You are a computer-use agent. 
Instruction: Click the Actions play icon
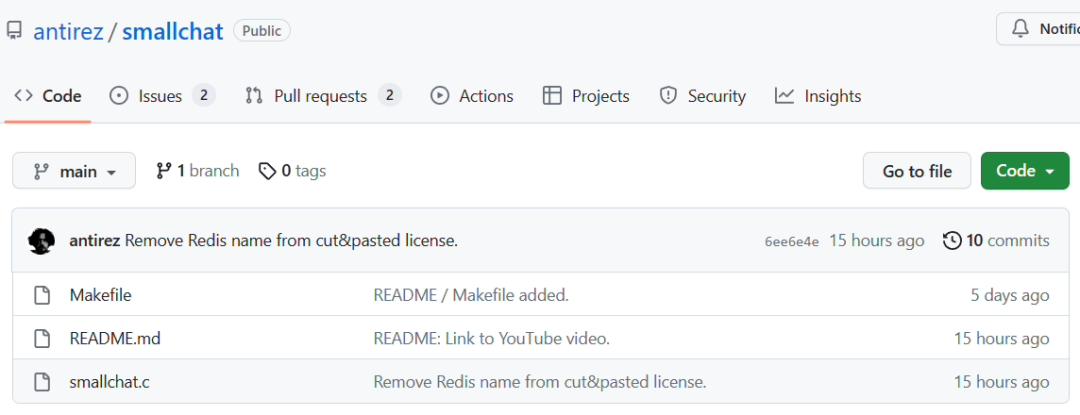pyautogui.click(x=439, y=96)
